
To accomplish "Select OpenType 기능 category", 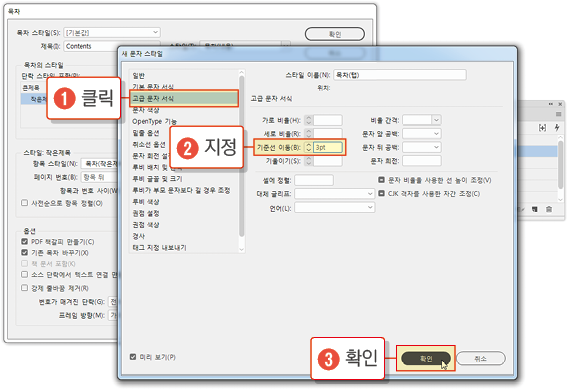I will 154,121.
